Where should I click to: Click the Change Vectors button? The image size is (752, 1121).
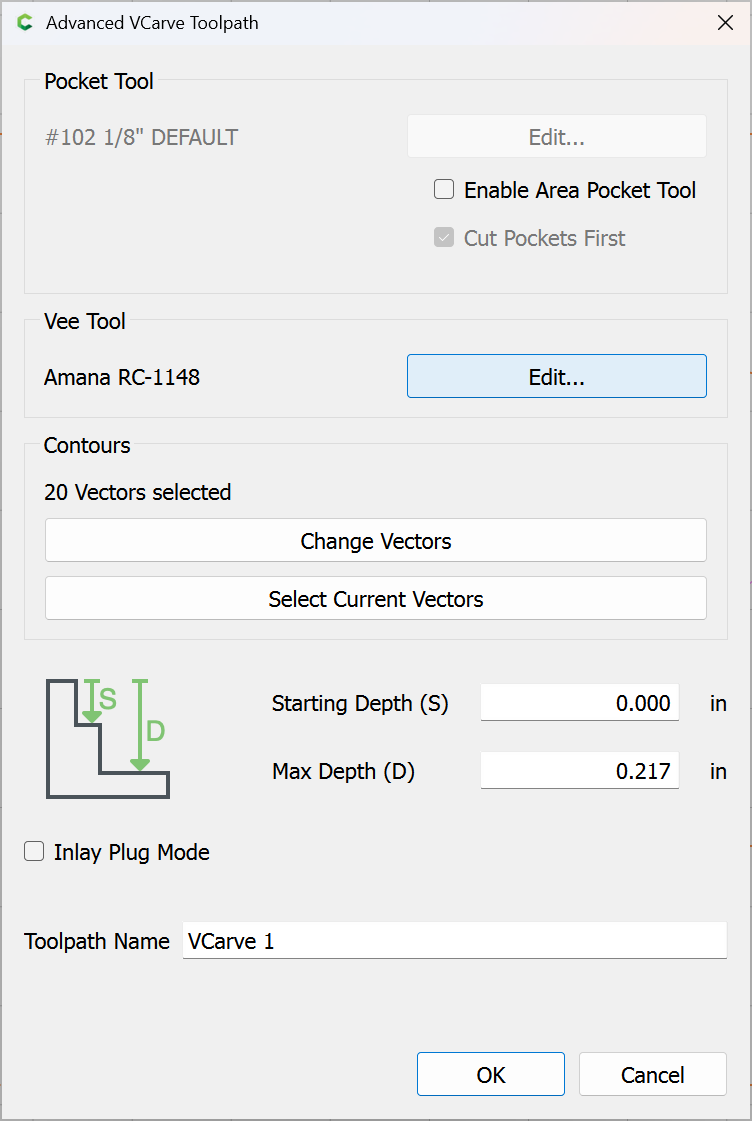tap(375, 541)
